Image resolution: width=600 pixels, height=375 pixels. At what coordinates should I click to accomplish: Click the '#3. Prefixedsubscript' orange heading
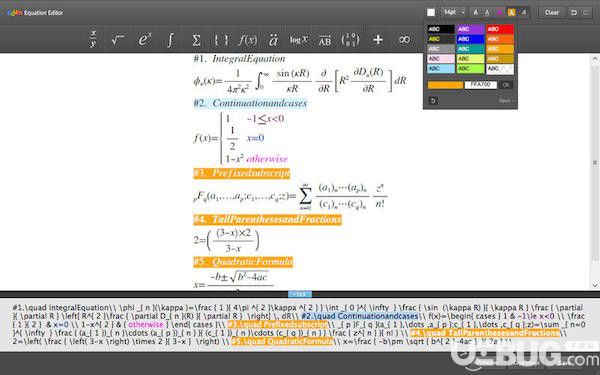click(x=241, y=173)
